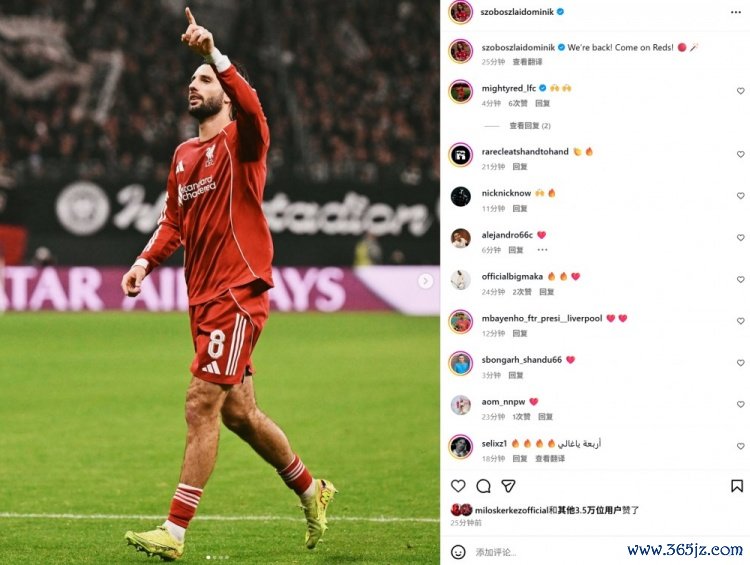Go to next photo using carousel arrow
This screenshot has width=750, height=565.
pos(425,281)
